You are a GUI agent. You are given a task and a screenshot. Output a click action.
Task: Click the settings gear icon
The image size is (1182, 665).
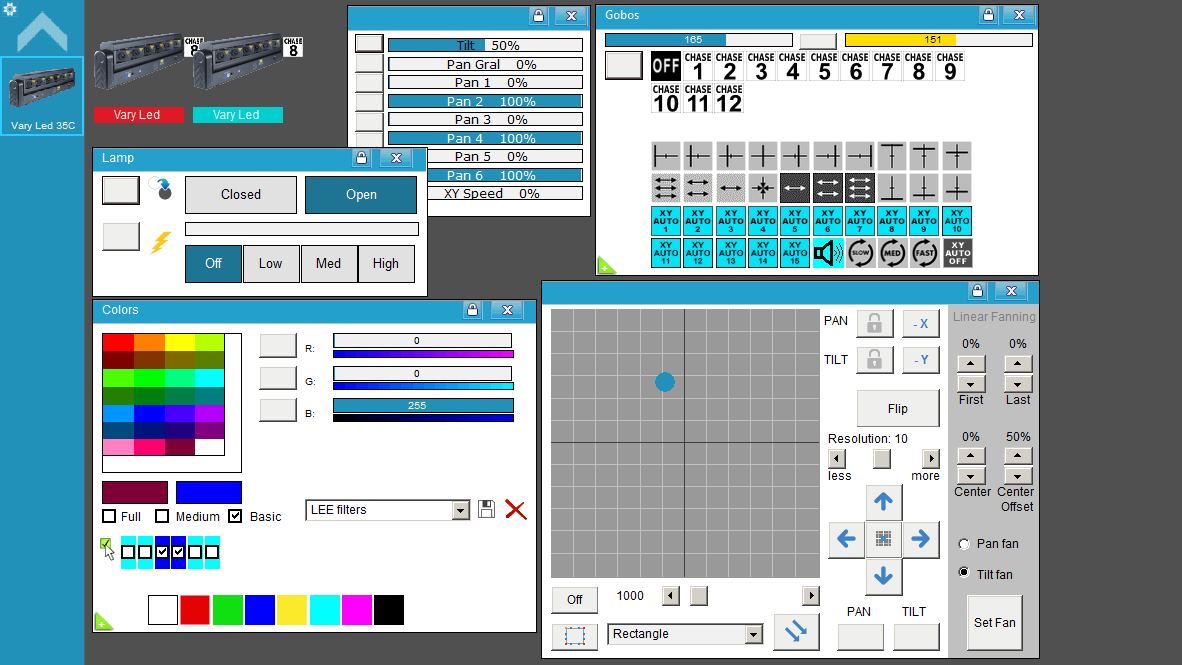pos(10,9)
